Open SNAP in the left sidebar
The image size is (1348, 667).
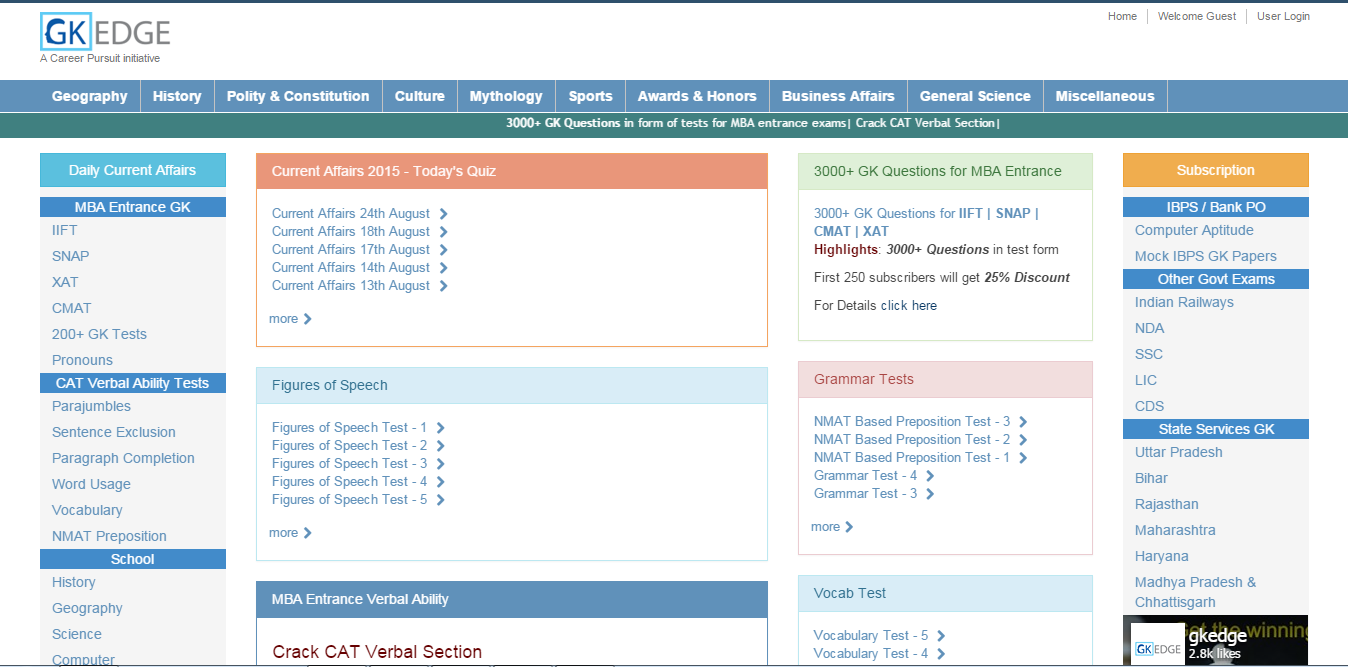(x=71, y=256)
